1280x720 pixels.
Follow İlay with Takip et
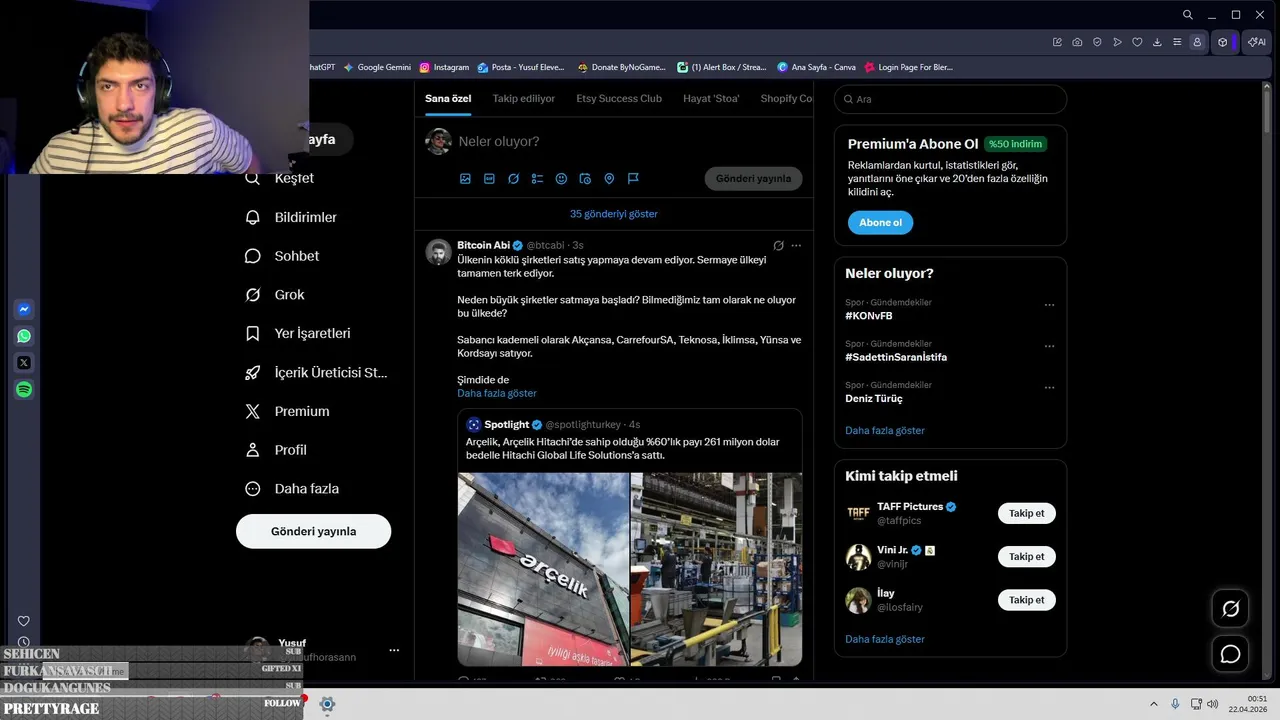click(1026, 600)
